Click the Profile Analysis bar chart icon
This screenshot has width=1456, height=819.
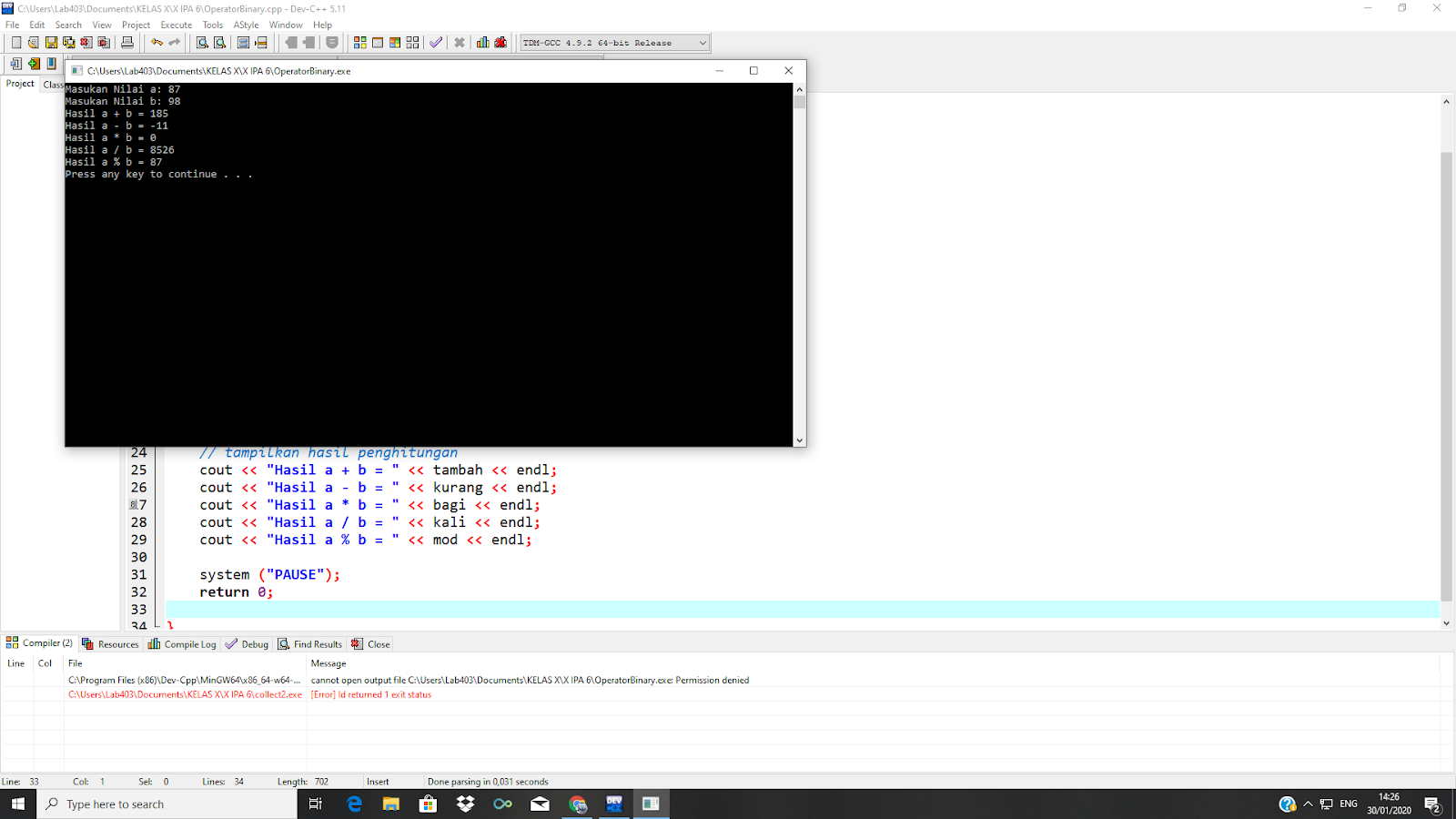(x=482, y=43)
